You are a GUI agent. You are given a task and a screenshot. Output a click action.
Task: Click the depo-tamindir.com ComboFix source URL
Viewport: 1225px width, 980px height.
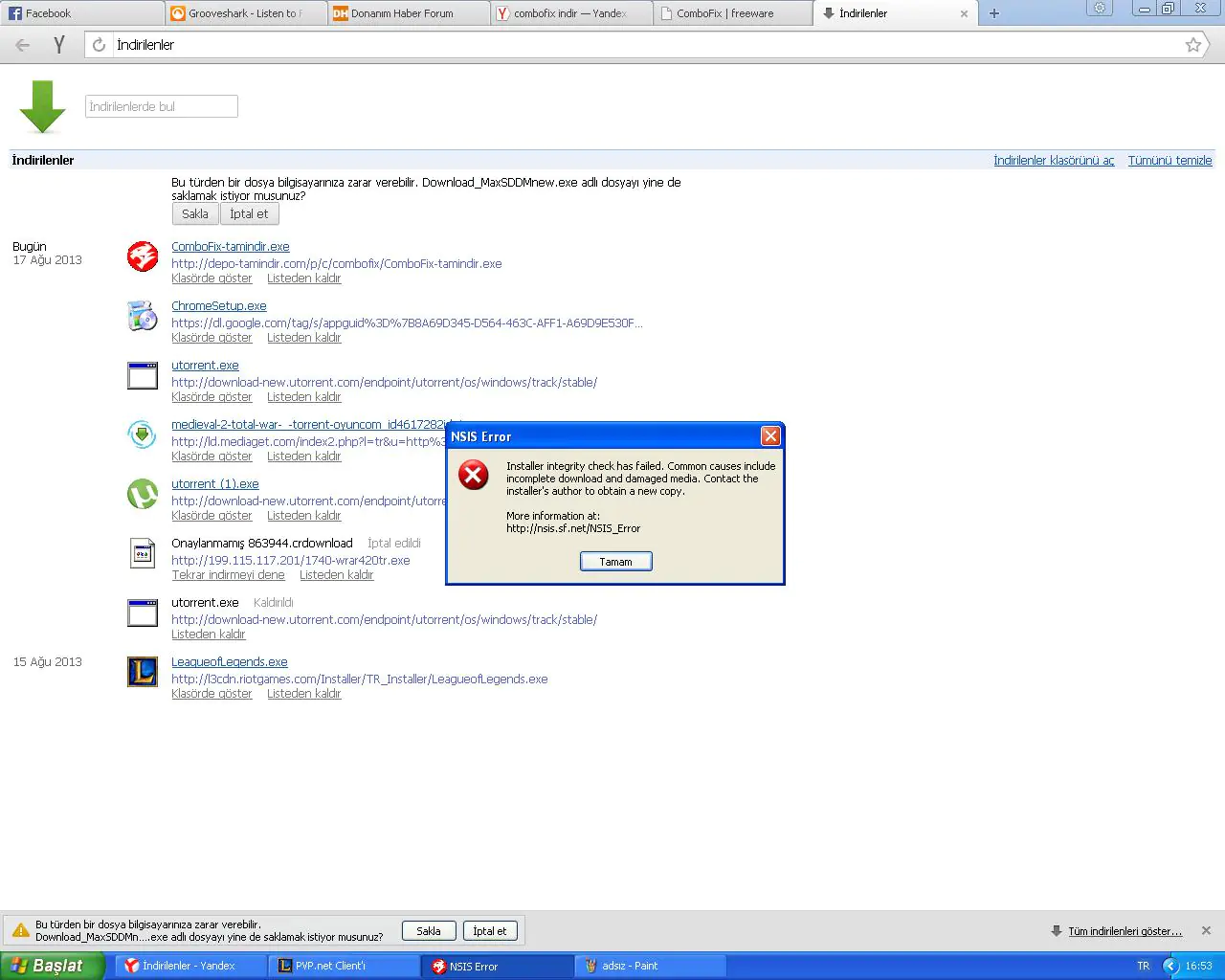click(x=337, y=264)
